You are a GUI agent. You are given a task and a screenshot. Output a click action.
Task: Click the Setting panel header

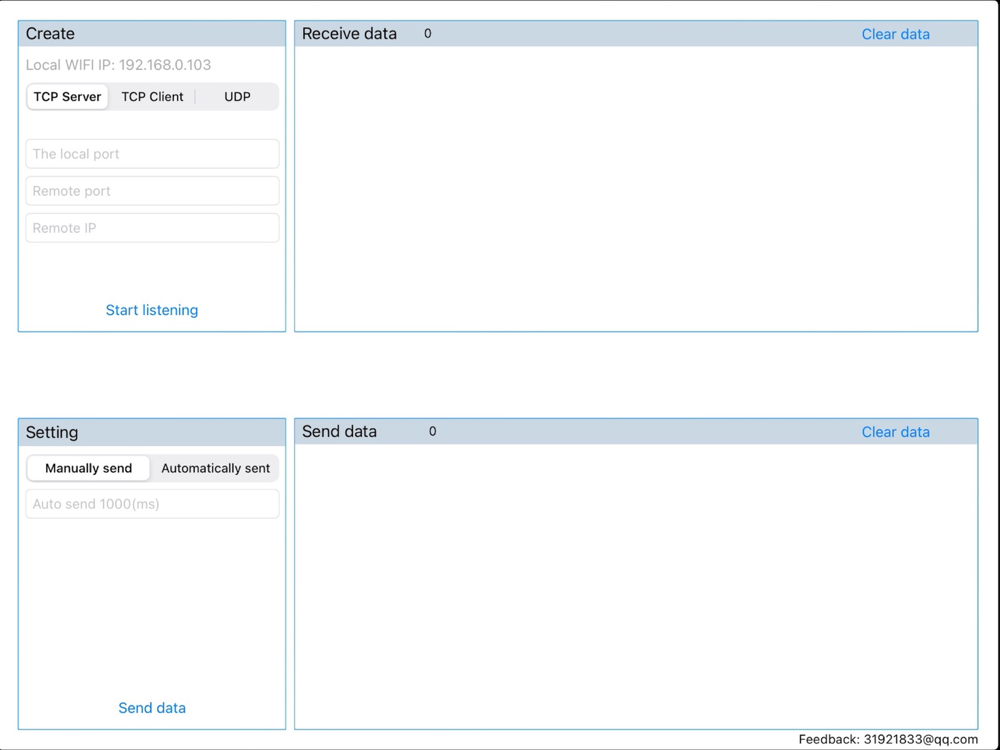[152, 432]
